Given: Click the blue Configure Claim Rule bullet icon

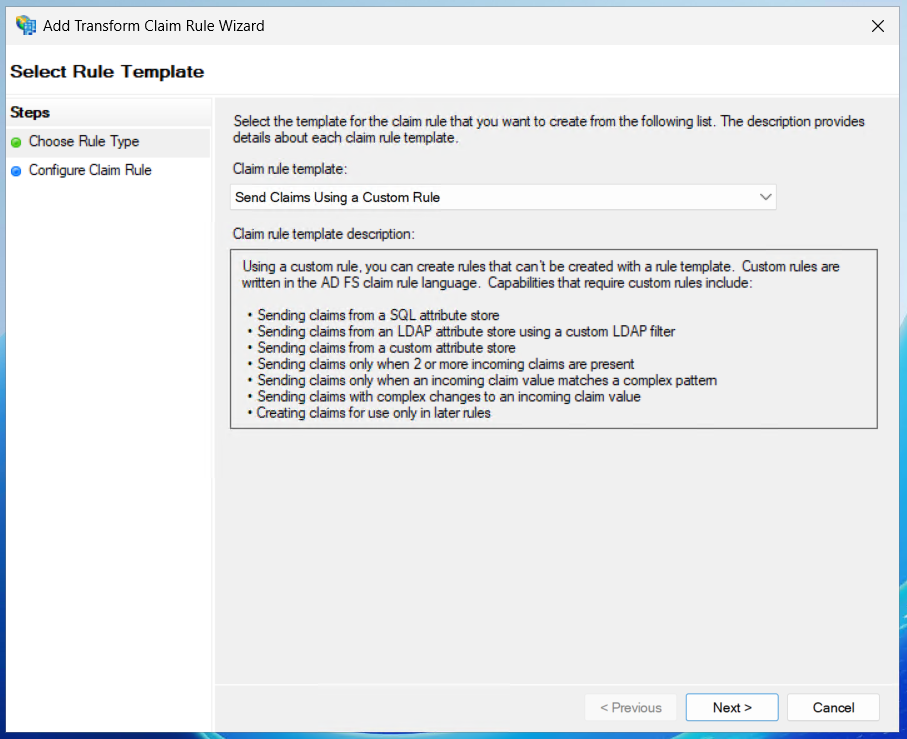Looking at the screenshot, I should (x=16, y=171).
